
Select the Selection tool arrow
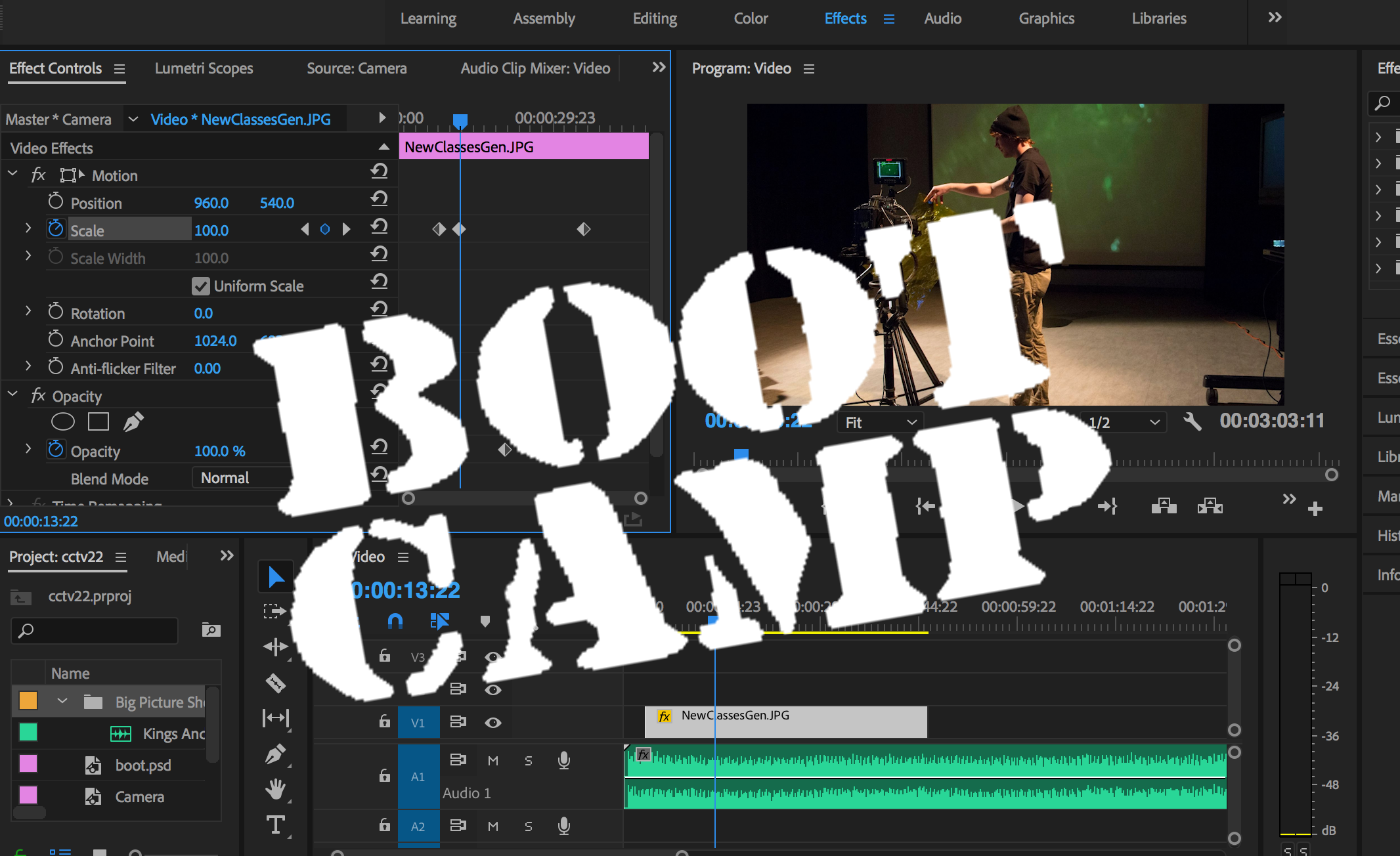pos(276,577)
